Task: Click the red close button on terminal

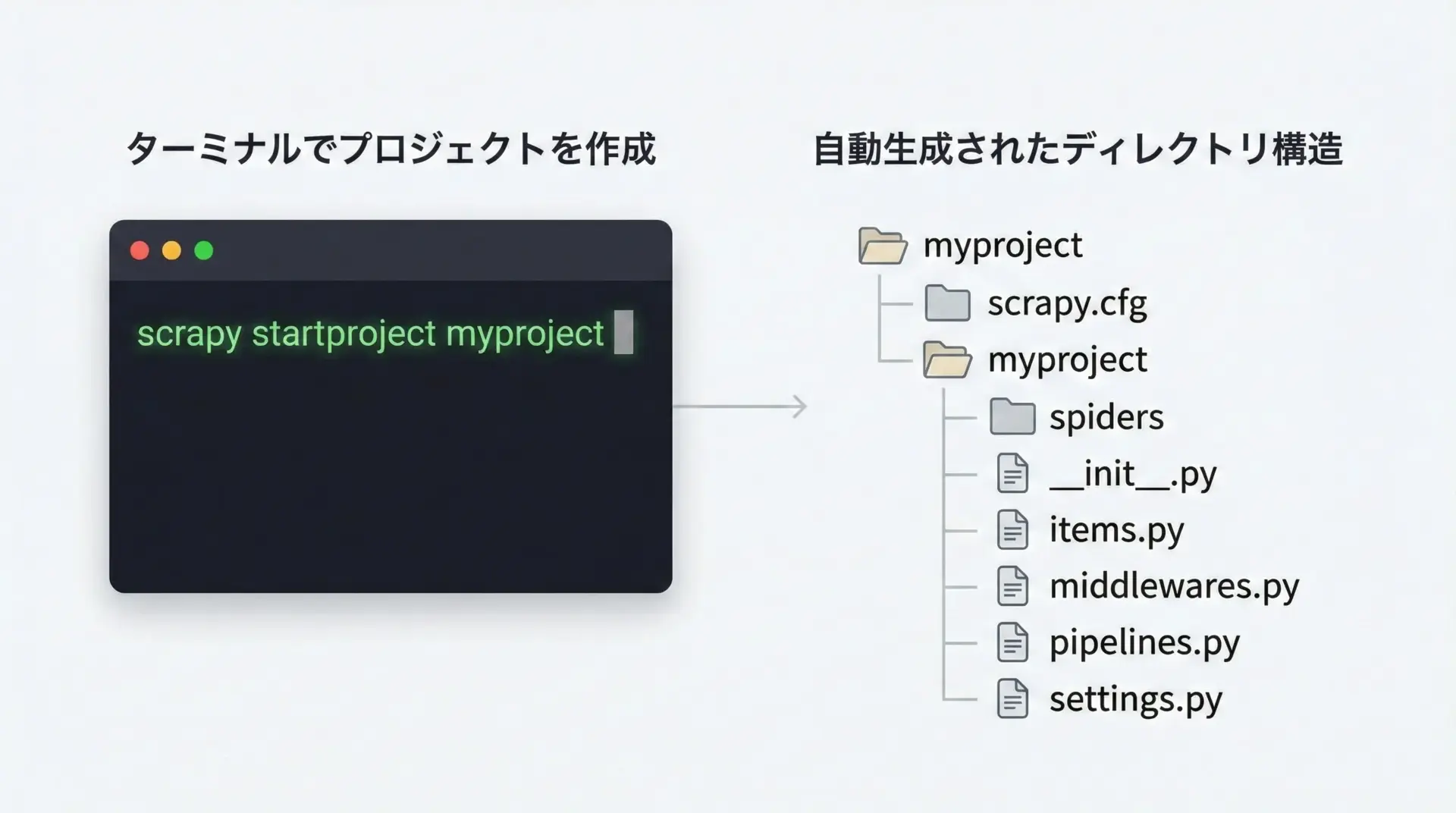Action: coord(140,250)
